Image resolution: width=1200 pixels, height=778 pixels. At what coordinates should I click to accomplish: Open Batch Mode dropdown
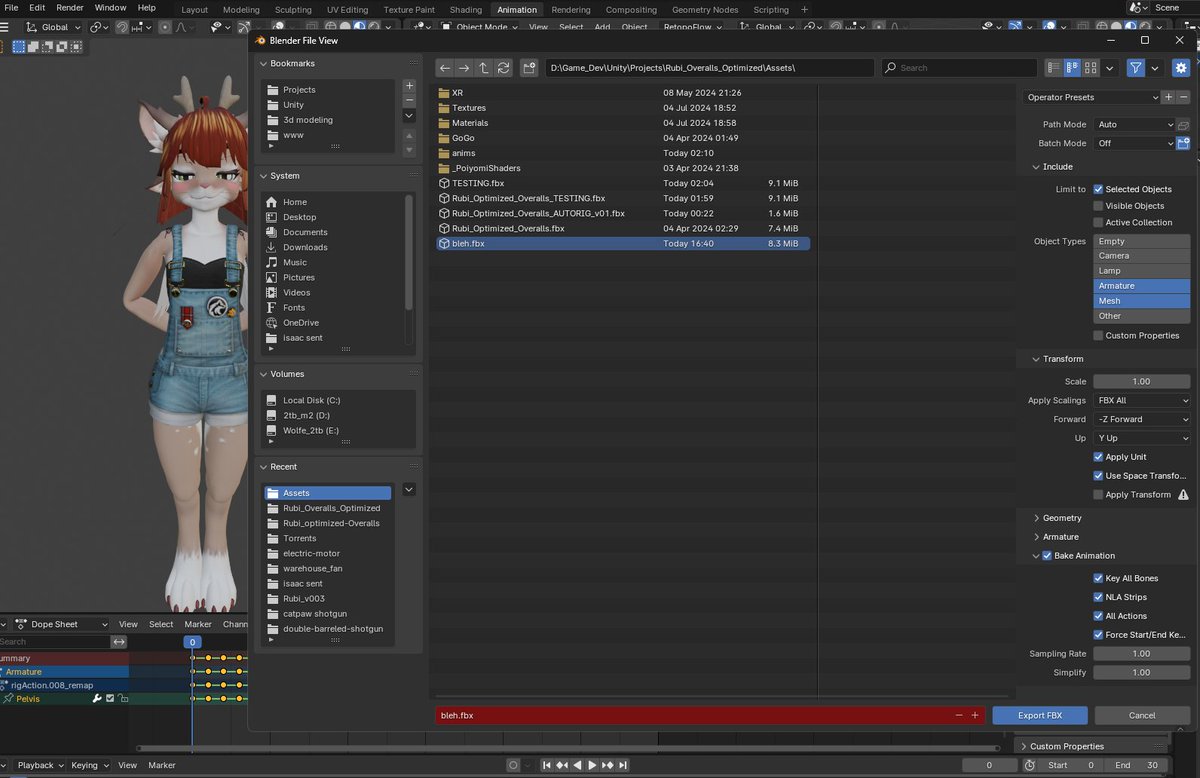point(1134,143)
